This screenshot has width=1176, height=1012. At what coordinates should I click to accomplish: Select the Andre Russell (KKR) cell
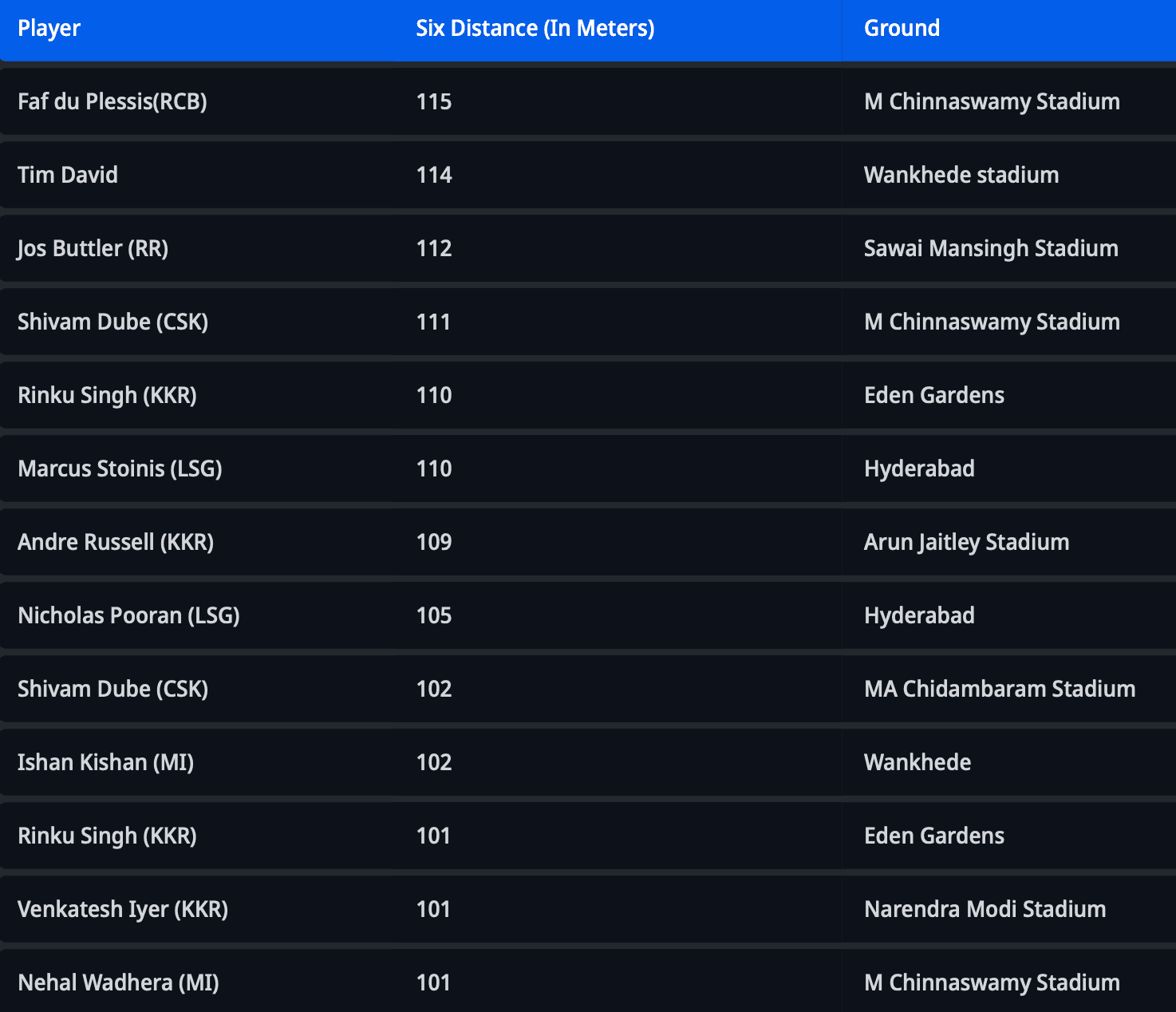click(x=116, y=543)
